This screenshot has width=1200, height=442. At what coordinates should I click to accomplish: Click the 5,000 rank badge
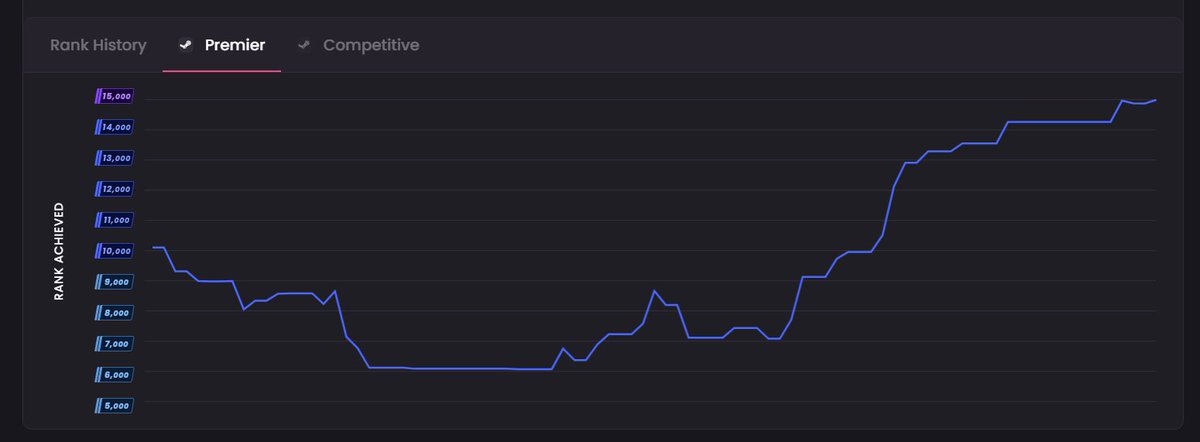(x=115, y=406)
